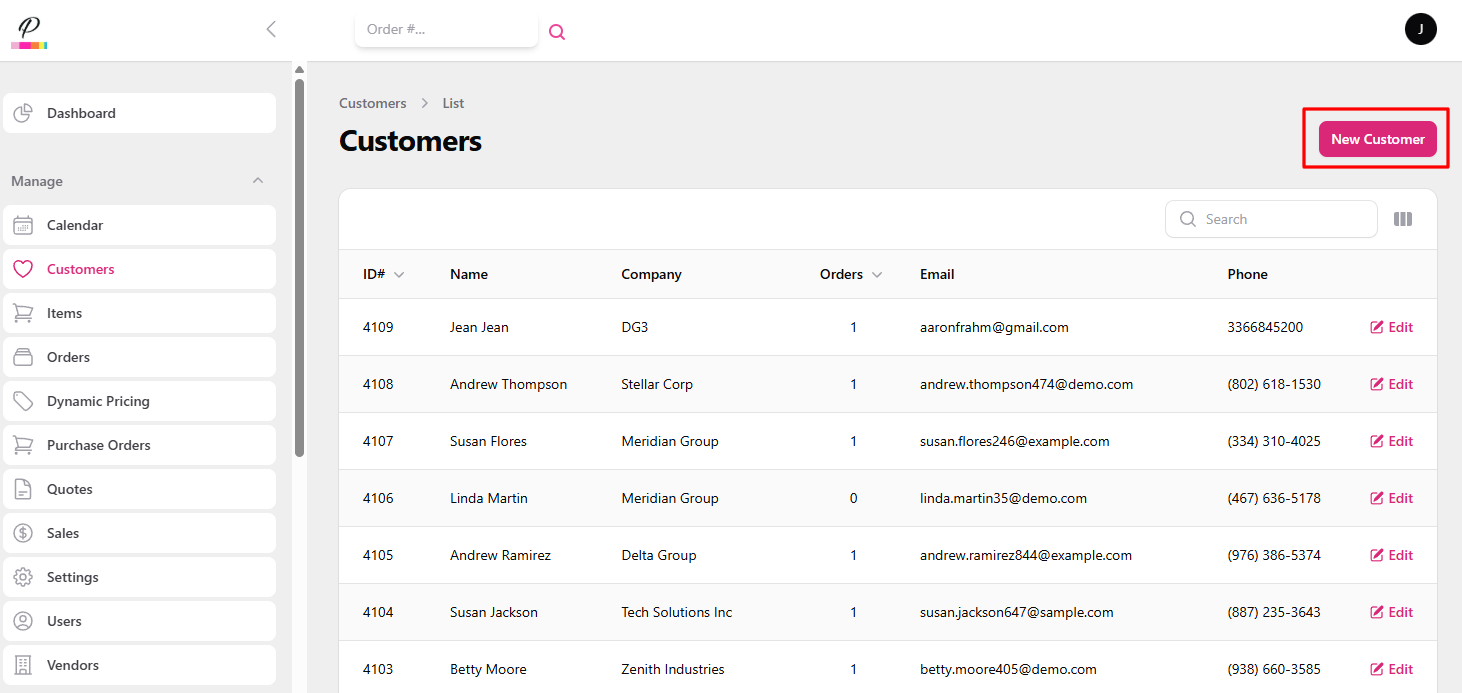
Task: Open Susan Flores' order count link
Action: 853,441
